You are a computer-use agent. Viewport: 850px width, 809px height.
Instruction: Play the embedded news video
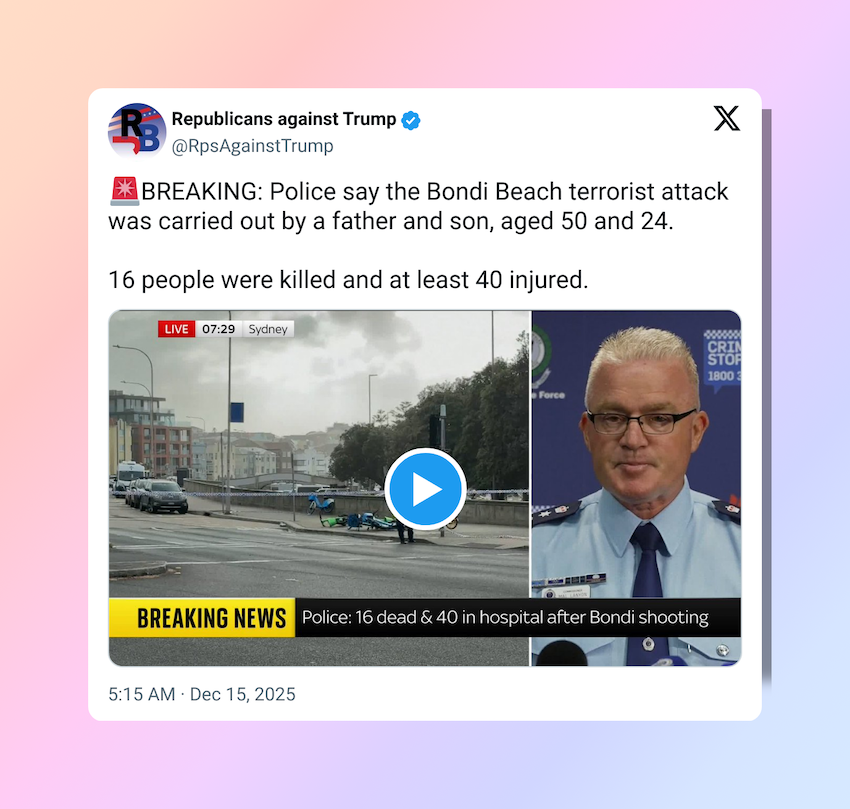pos(425,489)
